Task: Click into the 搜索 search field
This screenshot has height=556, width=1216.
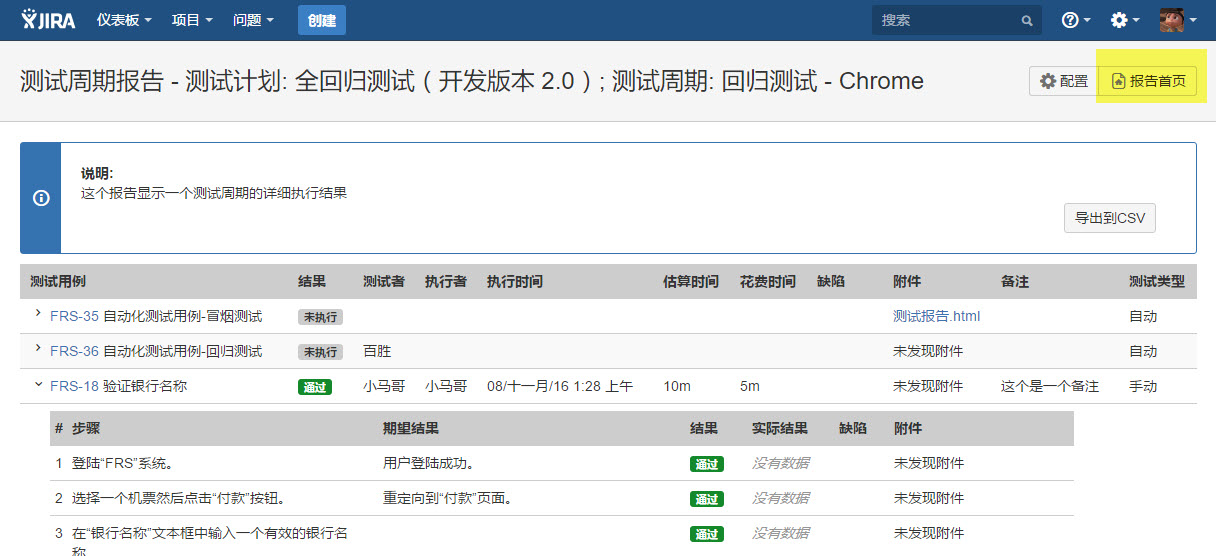Action: pyautogui.click(x=945, y=20)
